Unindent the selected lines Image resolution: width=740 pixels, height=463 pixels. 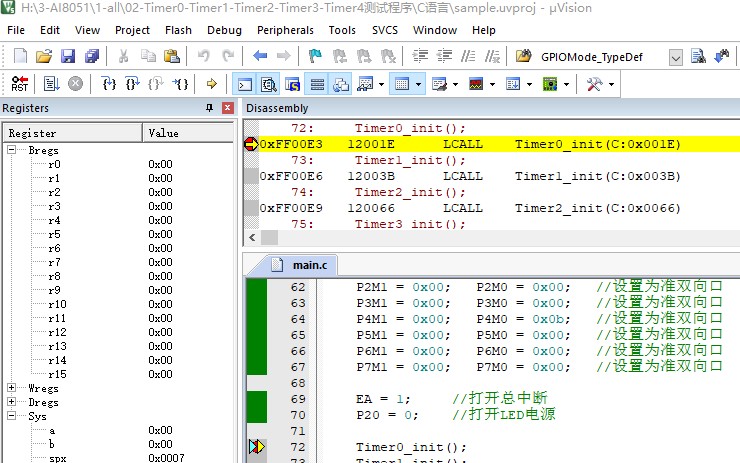pyautogui.click(x=444, y=56)
